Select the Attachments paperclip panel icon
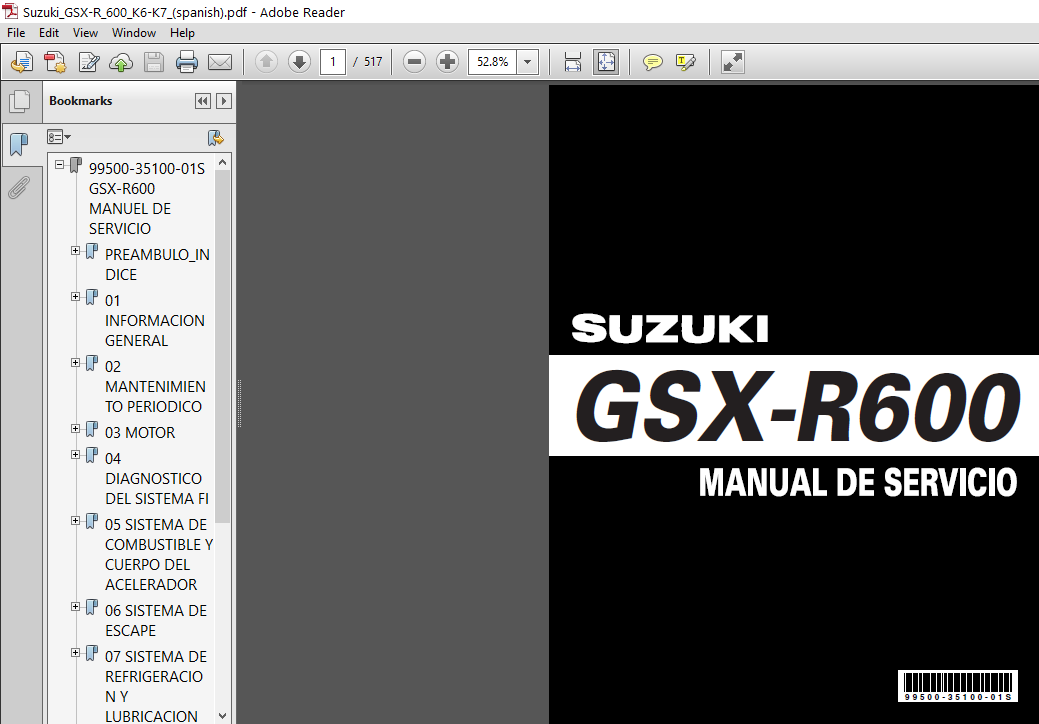Viewport: 1039px width, 724px height. (21, 187)
